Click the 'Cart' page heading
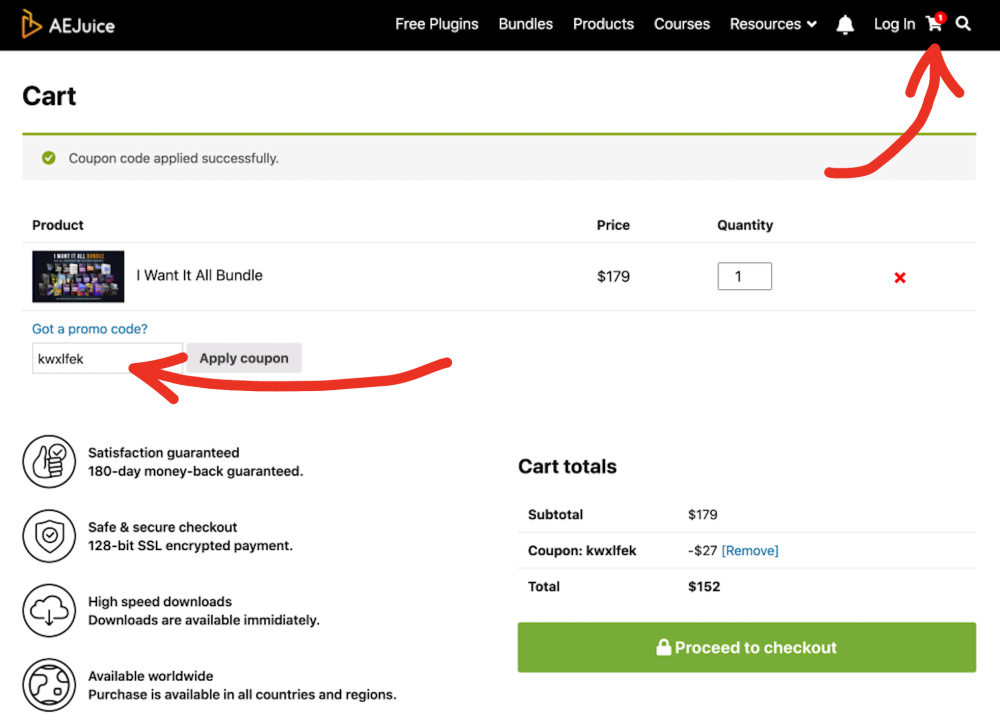 (49, 96)
